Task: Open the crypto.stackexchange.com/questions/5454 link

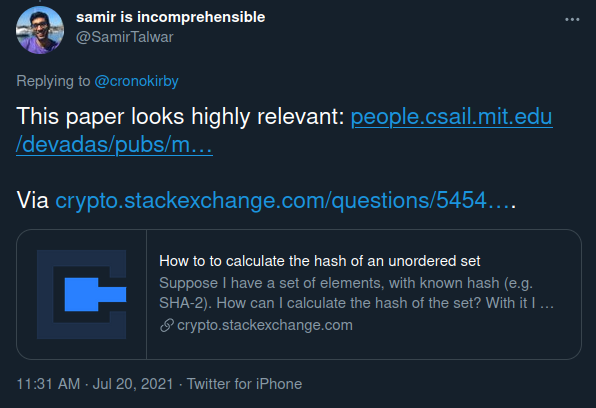Action: (285, 200)
